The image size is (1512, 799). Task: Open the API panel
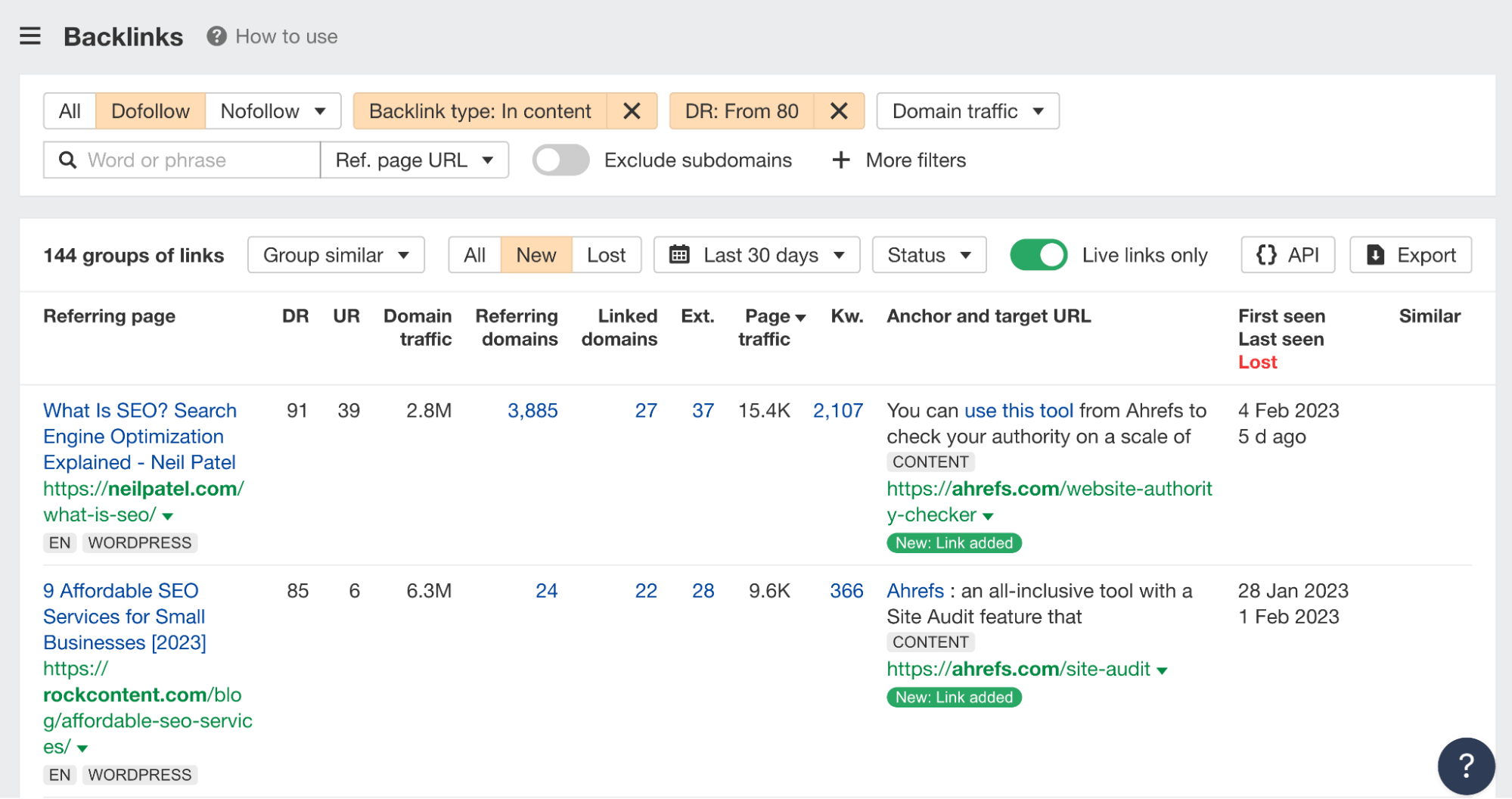[1287, 255]
